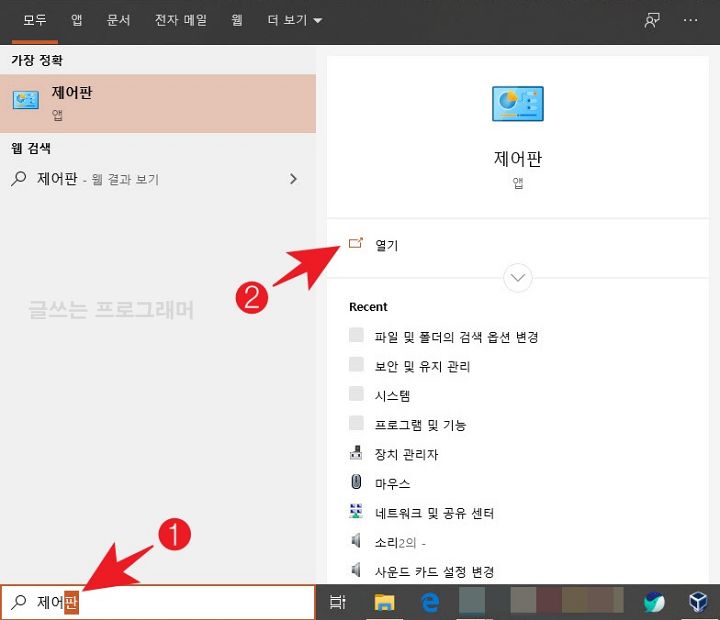Expand the 더 보기 dropdown filter

coord(295,20)
